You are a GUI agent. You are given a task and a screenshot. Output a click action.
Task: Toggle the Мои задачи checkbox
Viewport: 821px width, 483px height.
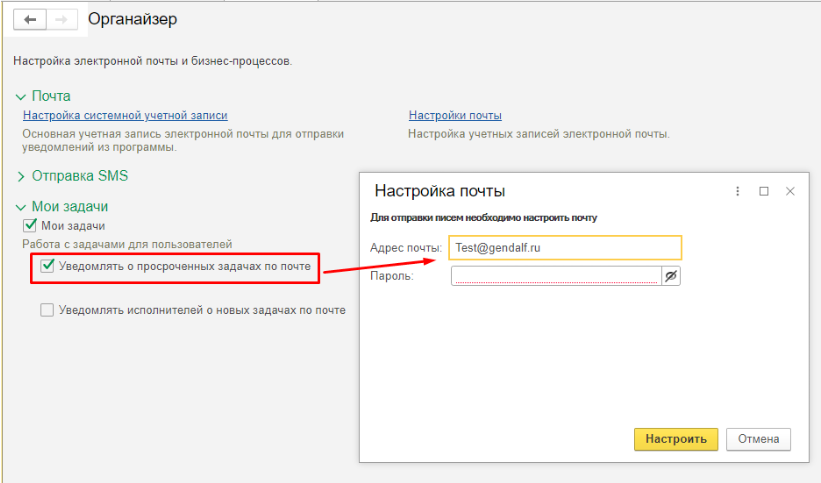tap(30, 226)
